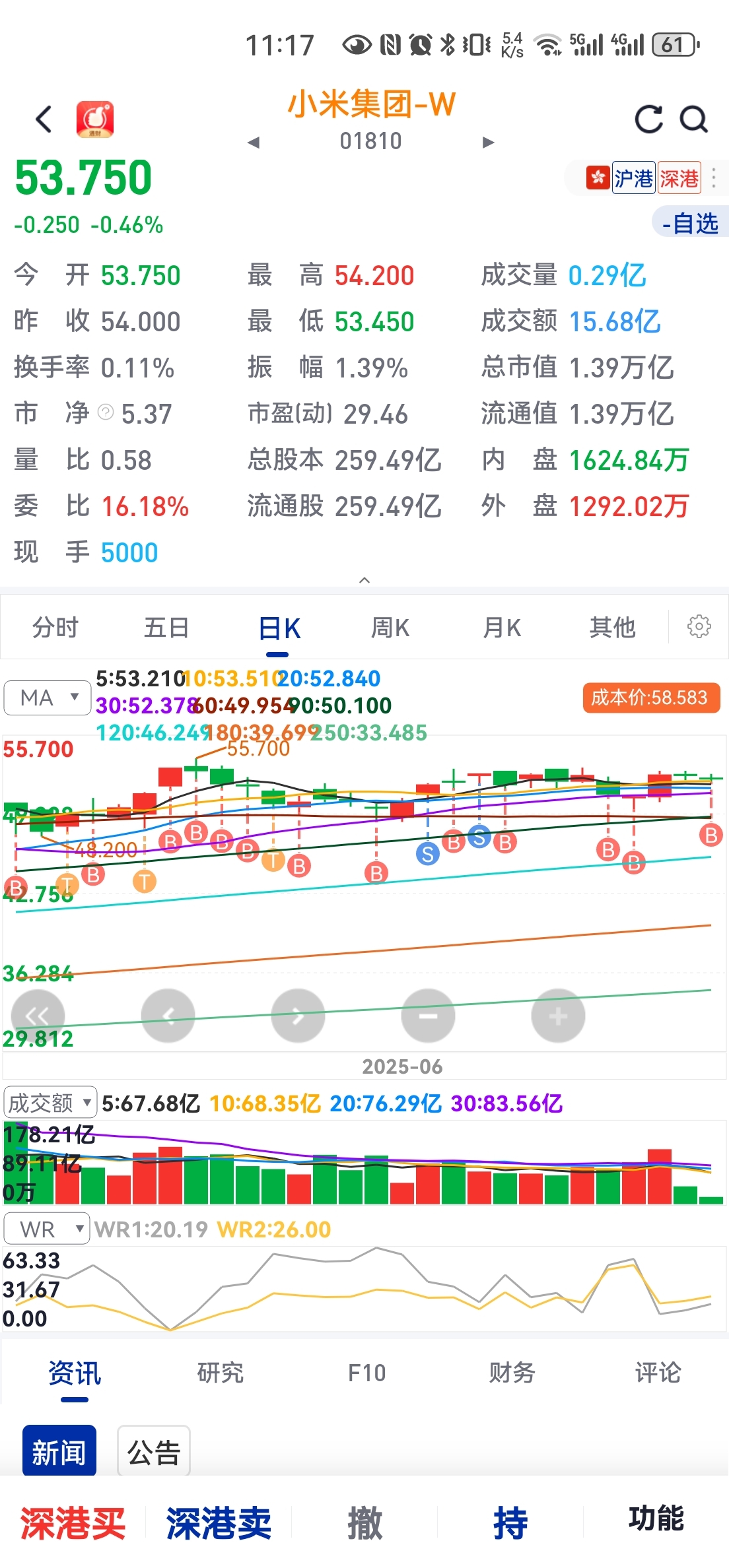Refresh the stock quote data
Image resolution: width=729 pixels, height=1568 pixels.
tap(648, 119)
